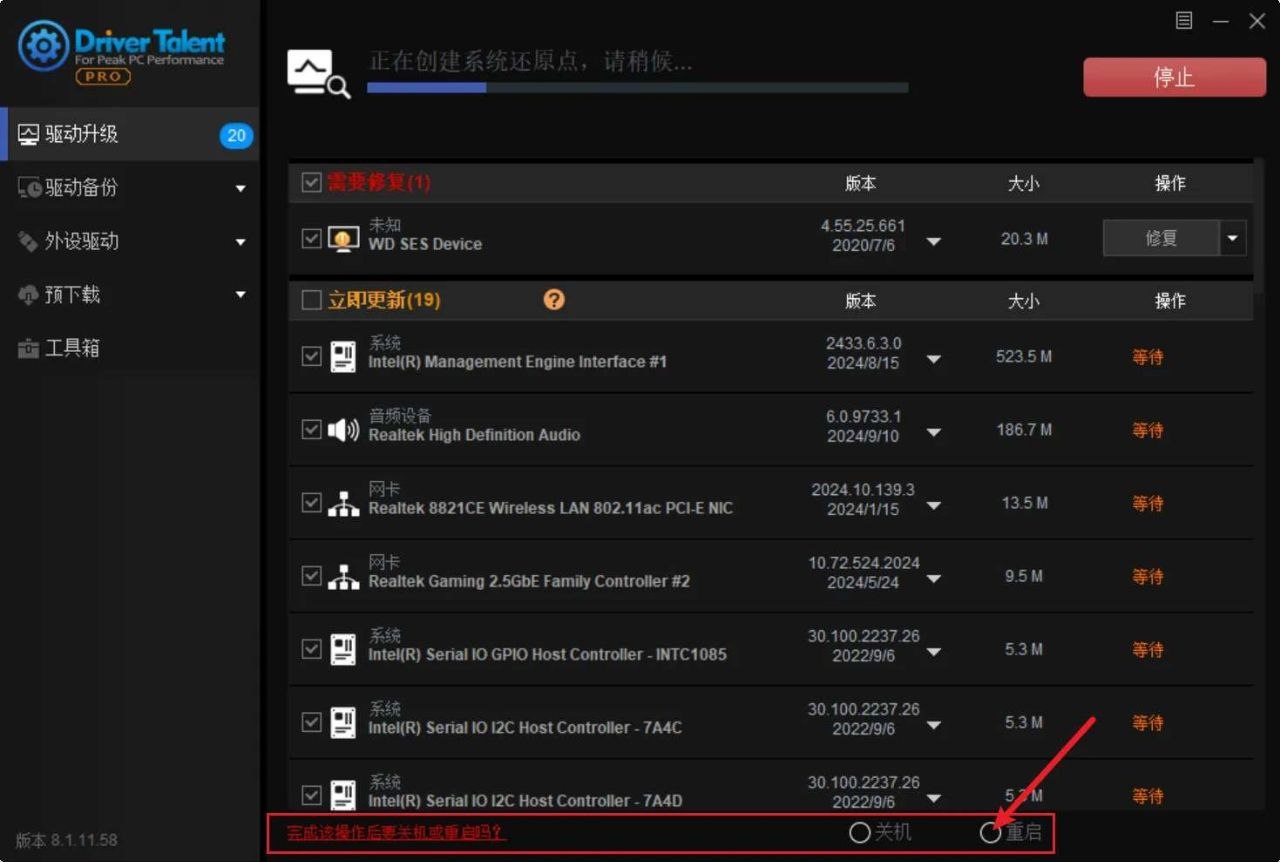Uncheck the WD SES Device checkbox
Viewport: 1280px width, 862px height.
(311, 238)
